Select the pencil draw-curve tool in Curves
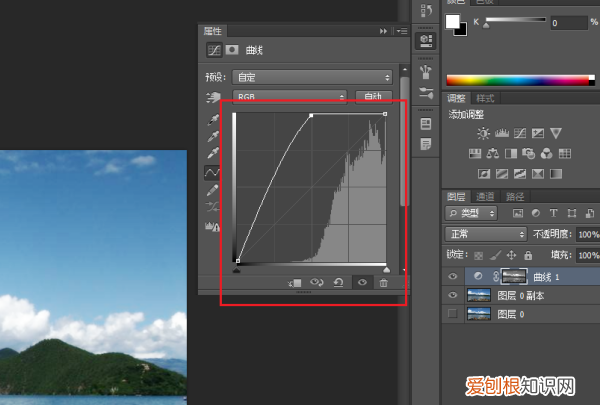Screen dimensions: 600x405 tap(212, 190)
